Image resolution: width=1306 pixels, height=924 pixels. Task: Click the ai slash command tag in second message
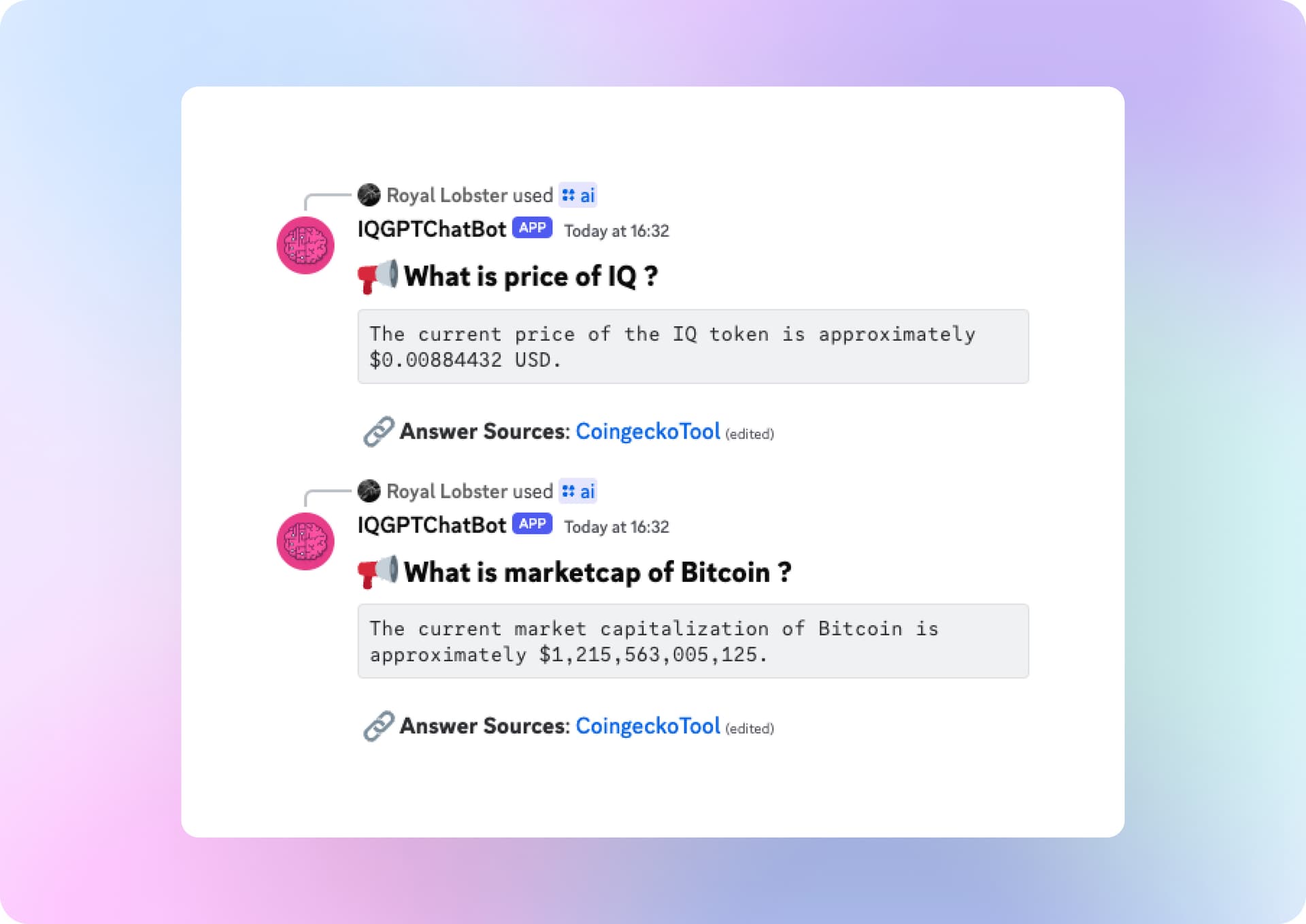[x=578, y=492]
